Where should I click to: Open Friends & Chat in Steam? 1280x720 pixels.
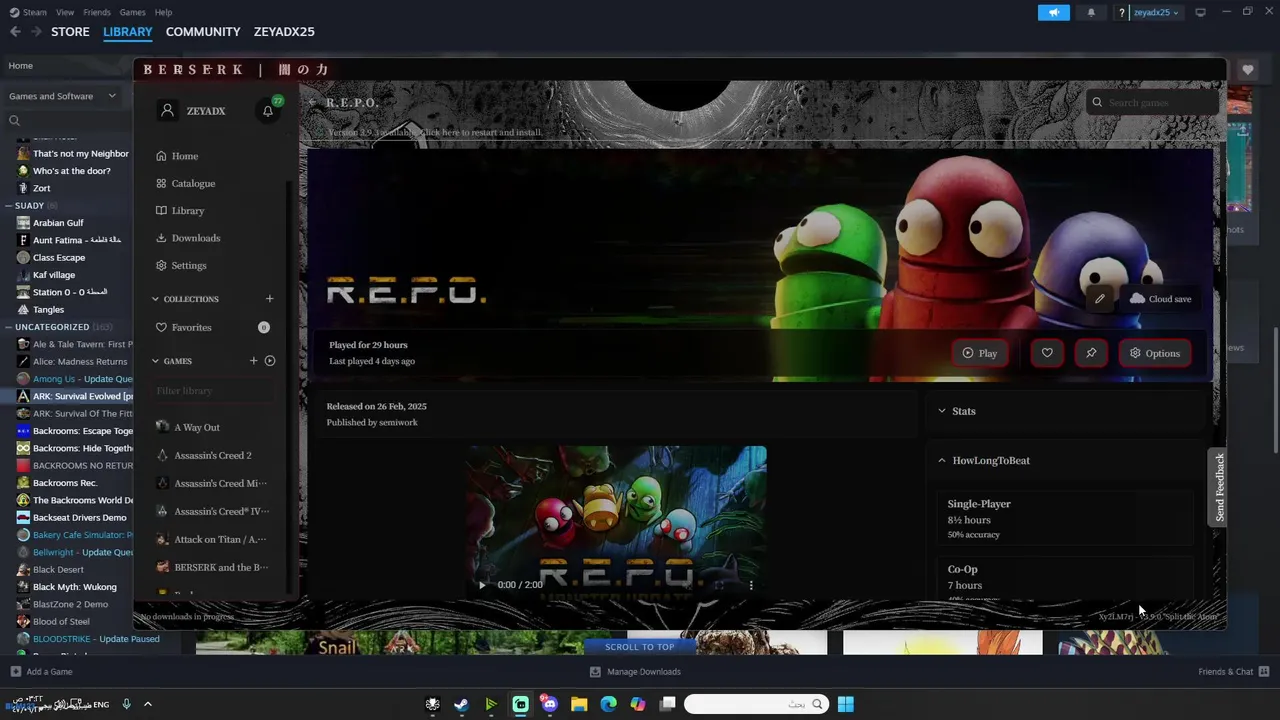coord(1233,672)
